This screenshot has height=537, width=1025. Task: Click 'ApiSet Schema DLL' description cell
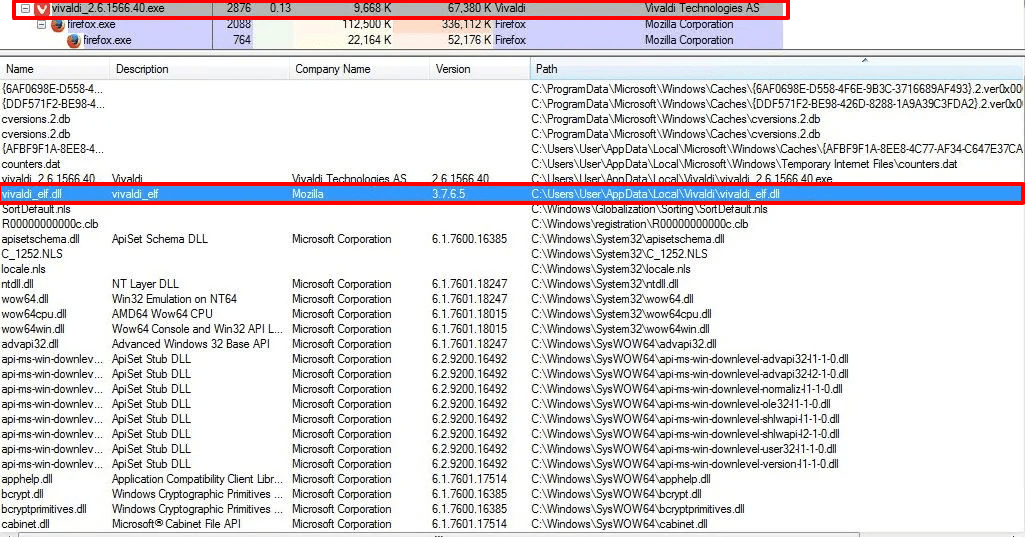click(x=160, y=239)
